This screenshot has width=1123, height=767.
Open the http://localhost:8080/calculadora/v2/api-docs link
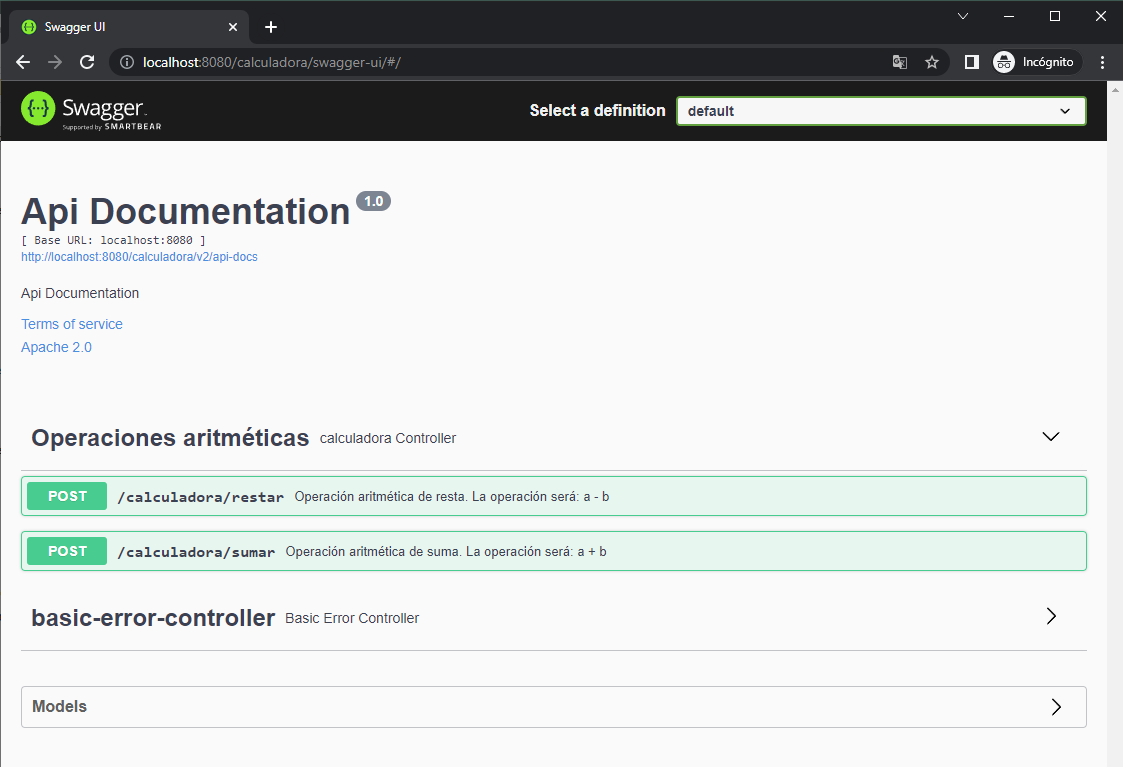tap(139, 256)
